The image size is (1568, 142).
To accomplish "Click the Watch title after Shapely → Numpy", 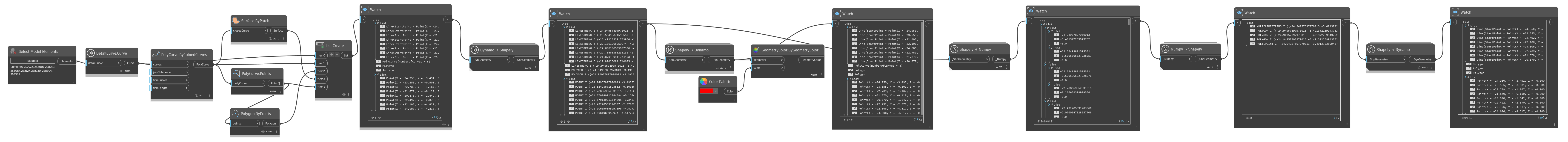I will [x=1042, y=11].
